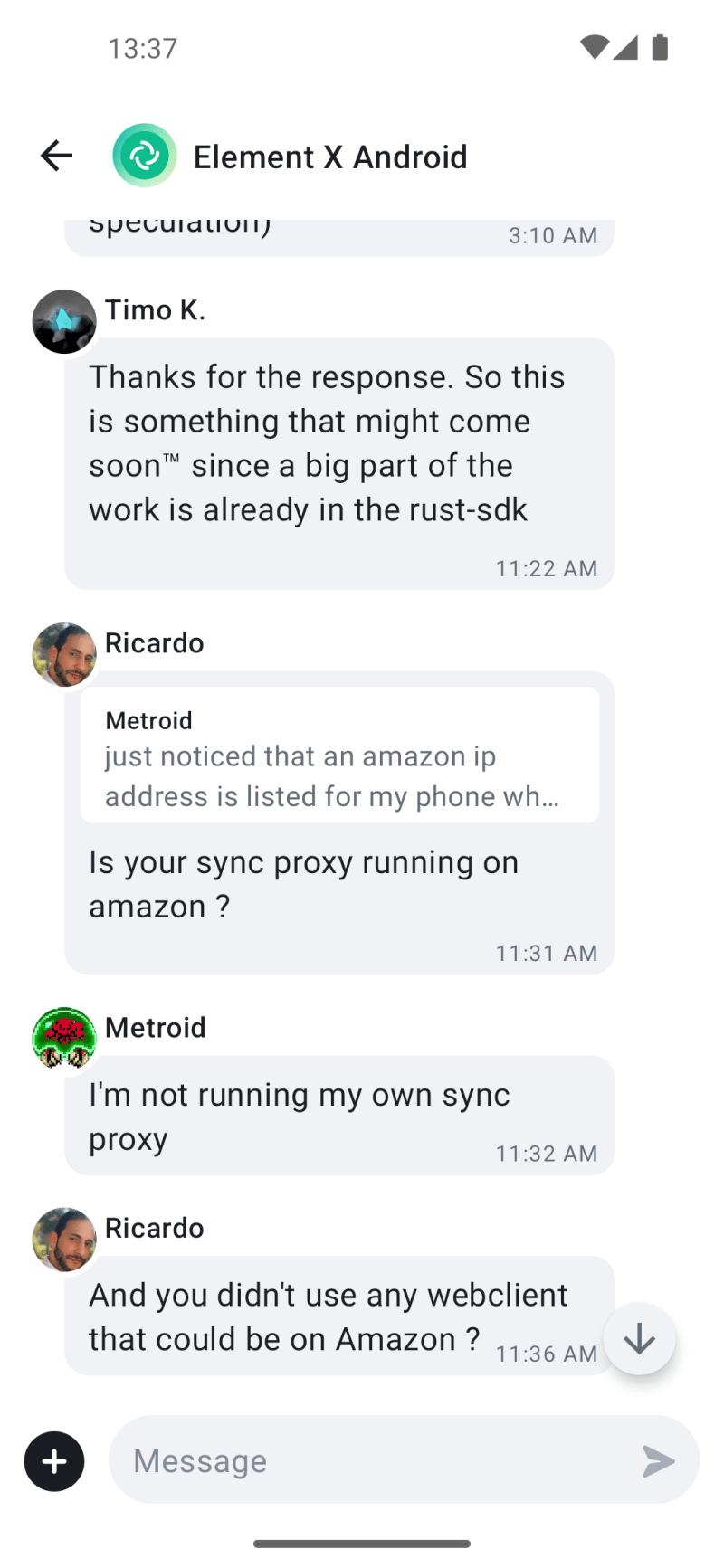The height and width of the screenshot is (1568, 724).
Task: Open room details via Element X Android title
Action: tap(330, 157)
